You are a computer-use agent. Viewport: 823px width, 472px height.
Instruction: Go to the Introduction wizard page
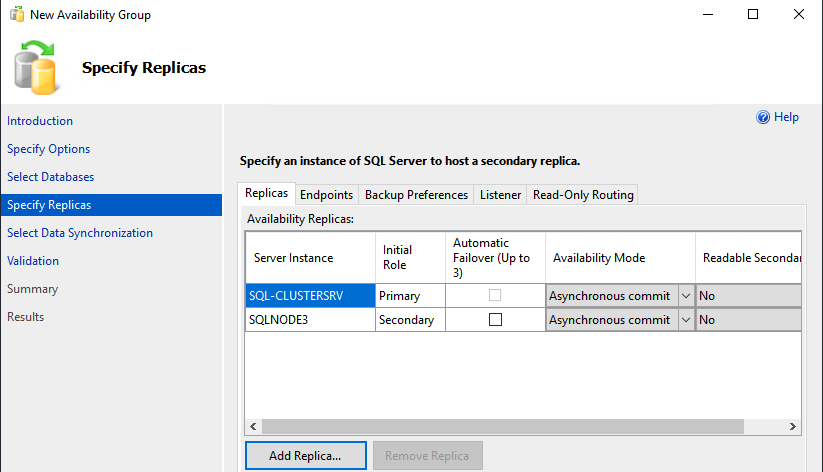(x=40, y=121)
